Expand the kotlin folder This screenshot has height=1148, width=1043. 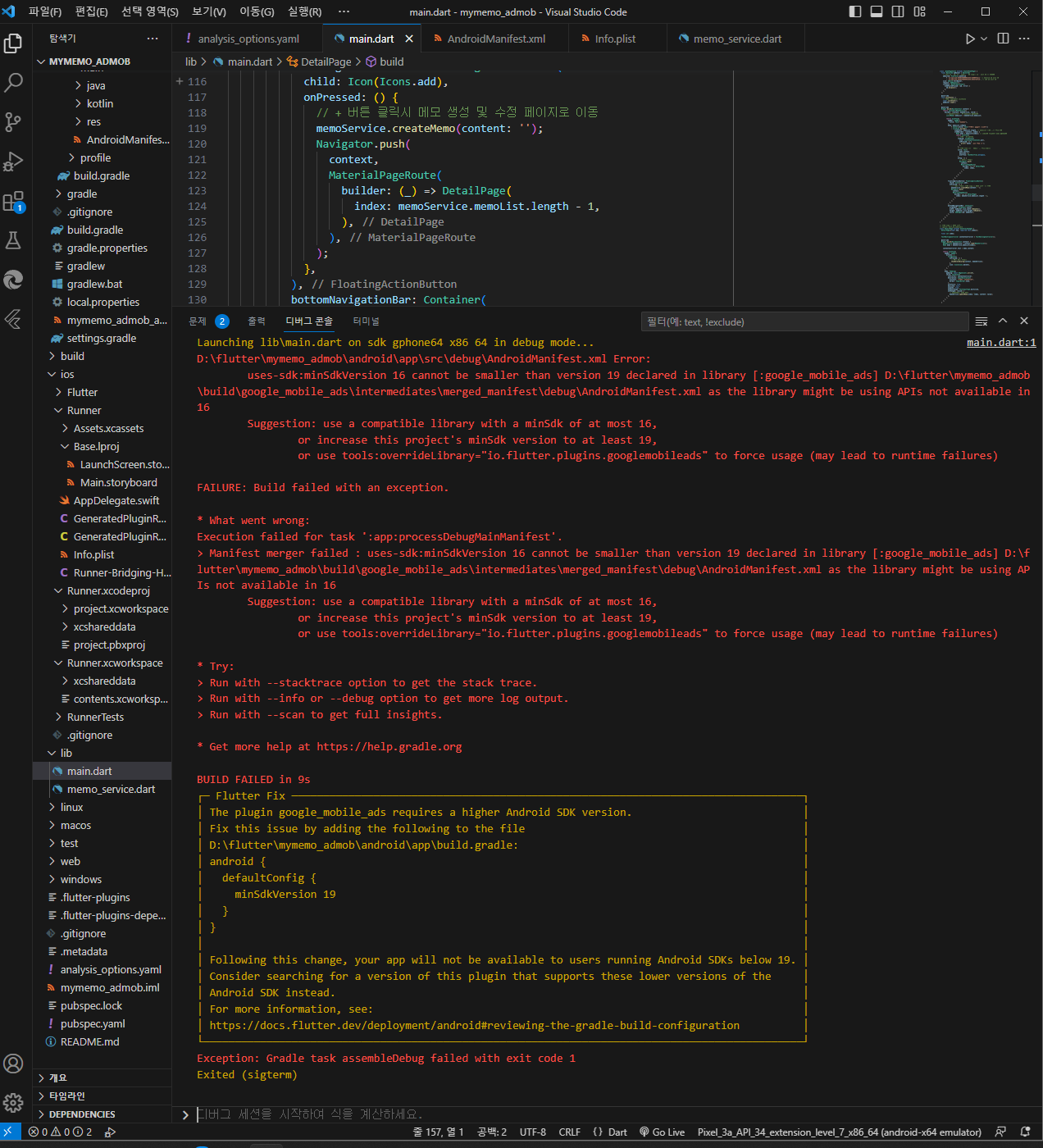[100, 103]
